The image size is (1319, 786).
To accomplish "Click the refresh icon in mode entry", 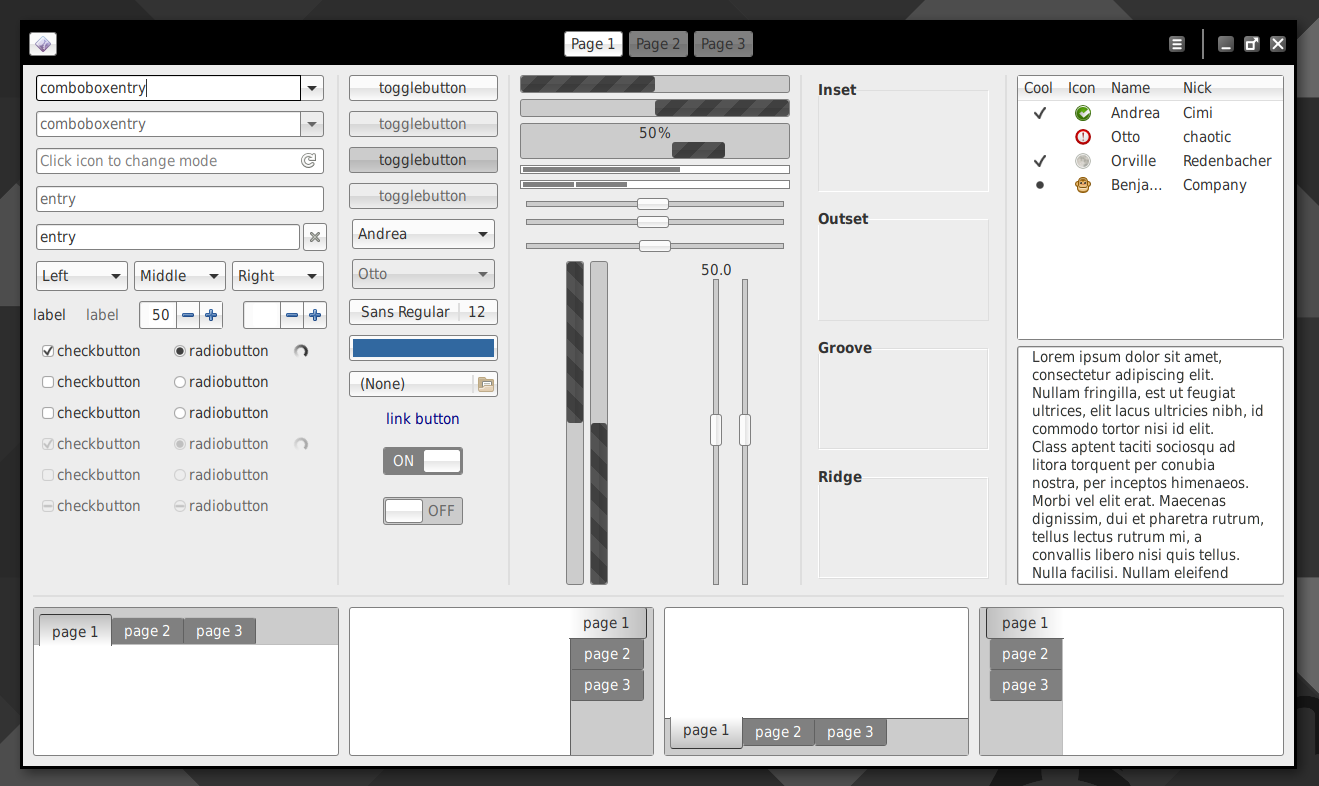I will point(308,160).
